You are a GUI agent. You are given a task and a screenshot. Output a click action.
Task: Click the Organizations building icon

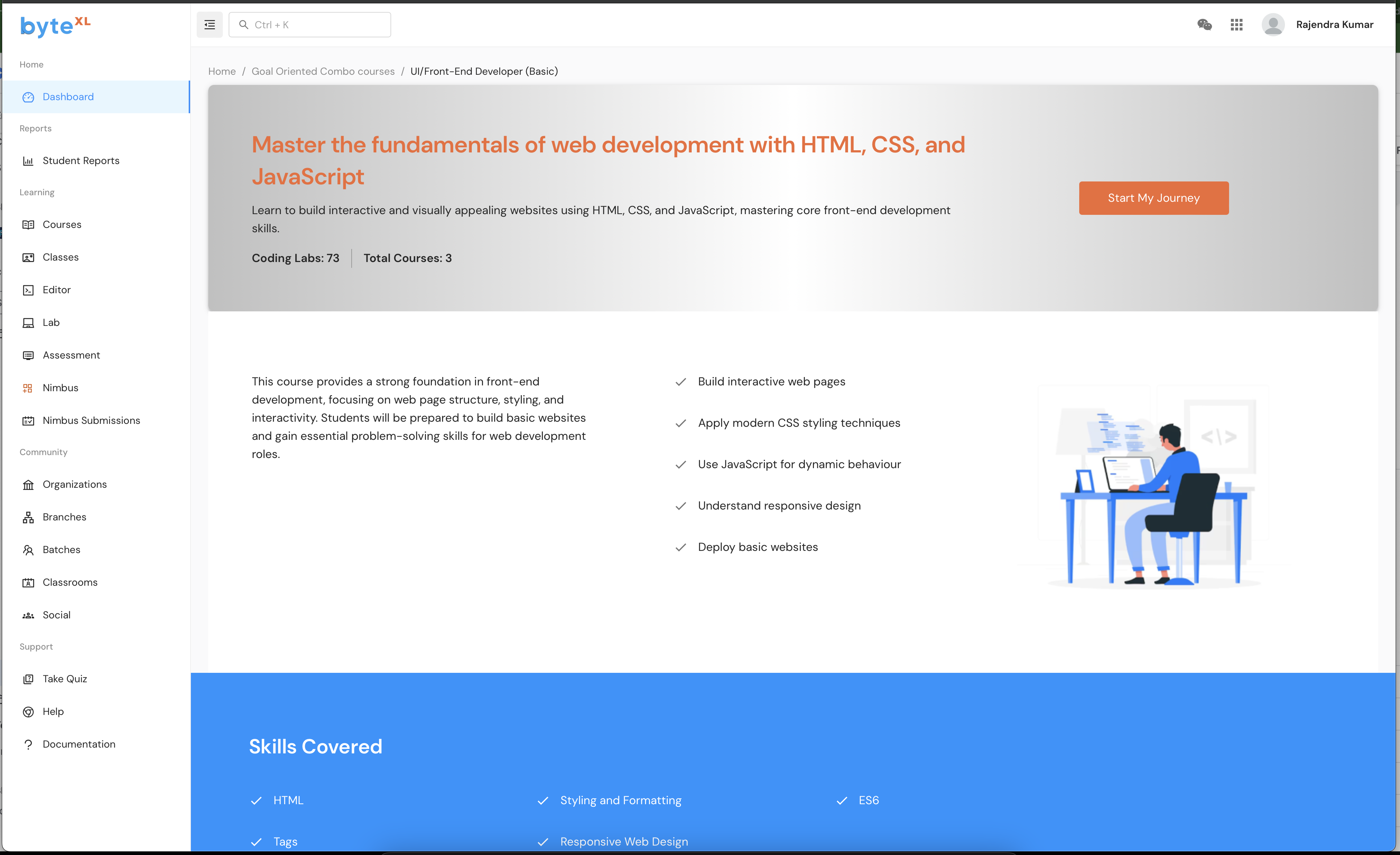tap(28, 484)
